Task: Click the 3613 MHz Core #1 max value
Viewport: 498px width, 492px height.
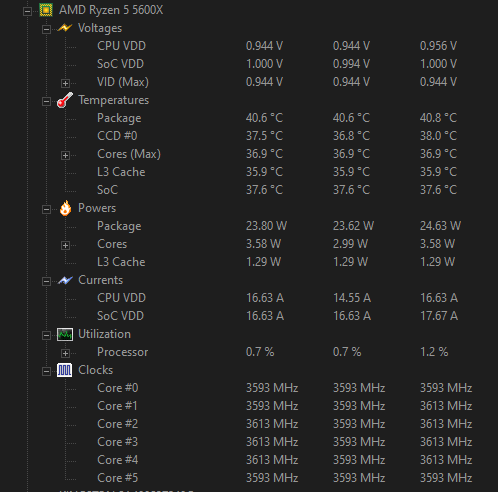Action: tap(446, 406)
